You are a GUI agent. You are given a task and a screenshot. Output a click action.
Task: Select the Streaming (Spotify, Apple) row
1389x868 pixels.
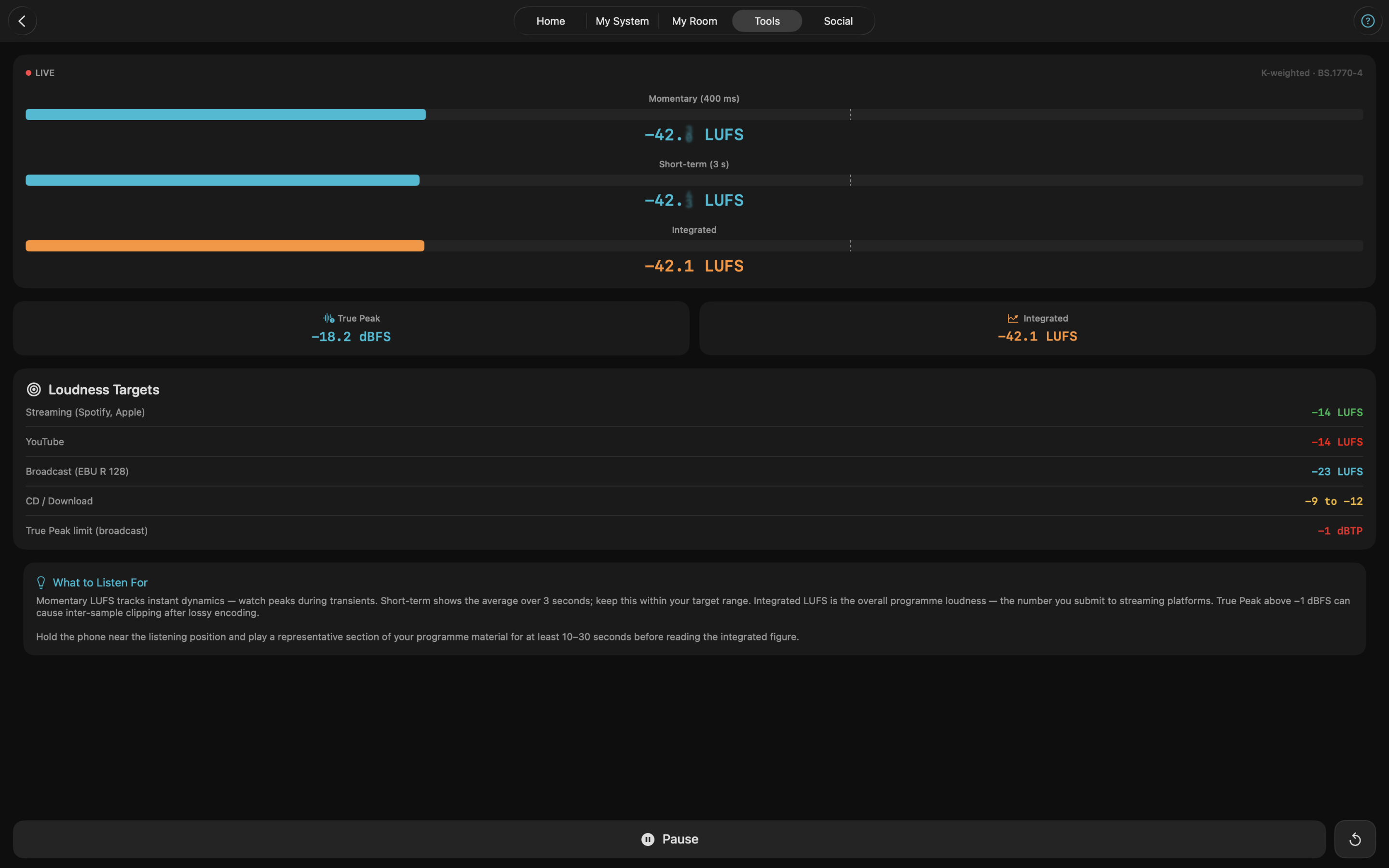(694, 412)
